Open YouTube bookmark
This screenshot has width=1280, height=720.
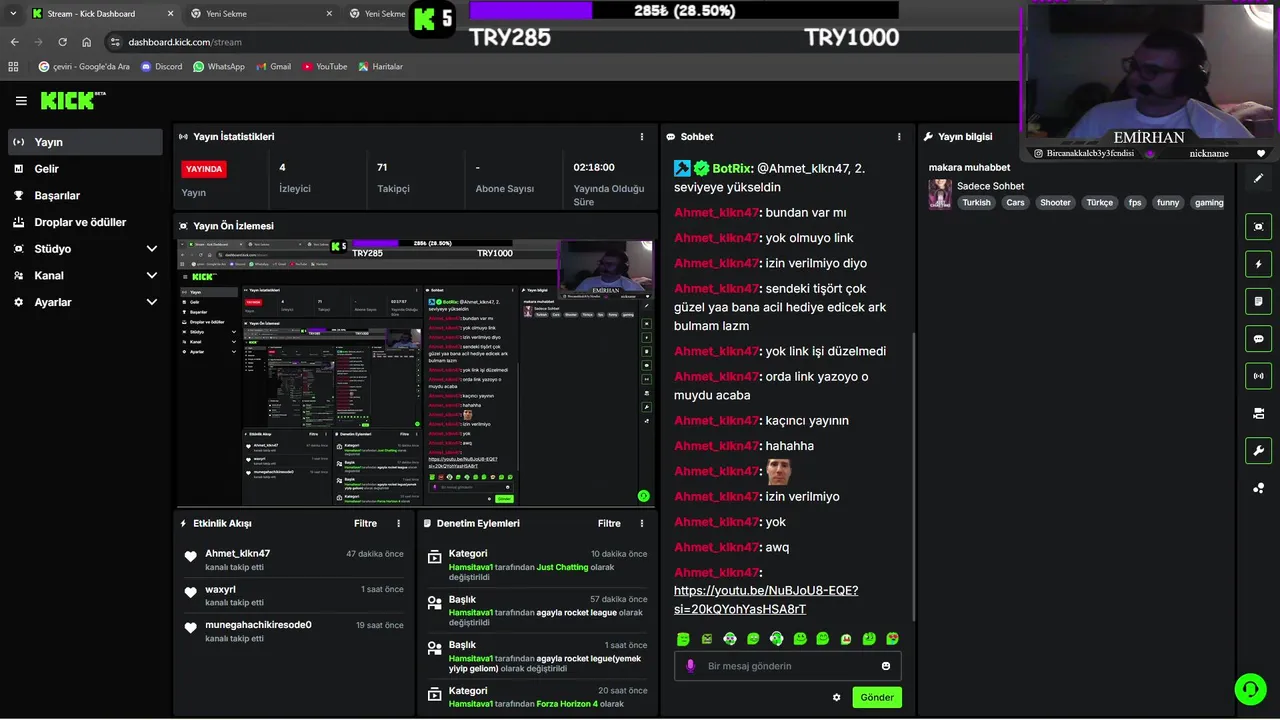click(324, 67)
